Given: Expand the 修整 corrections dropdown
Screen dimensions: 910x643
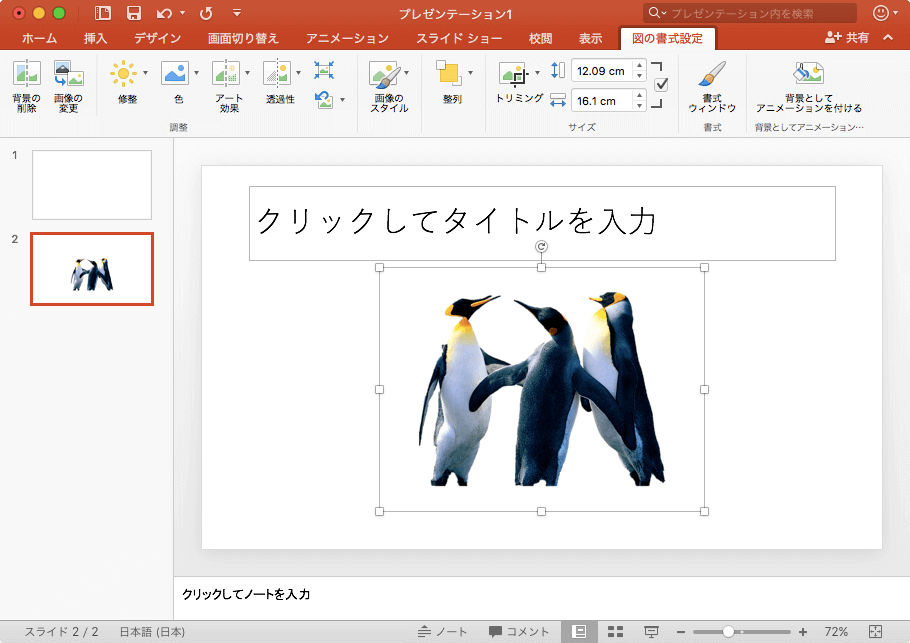Looking at the screenshot, I should click(146, 73).
